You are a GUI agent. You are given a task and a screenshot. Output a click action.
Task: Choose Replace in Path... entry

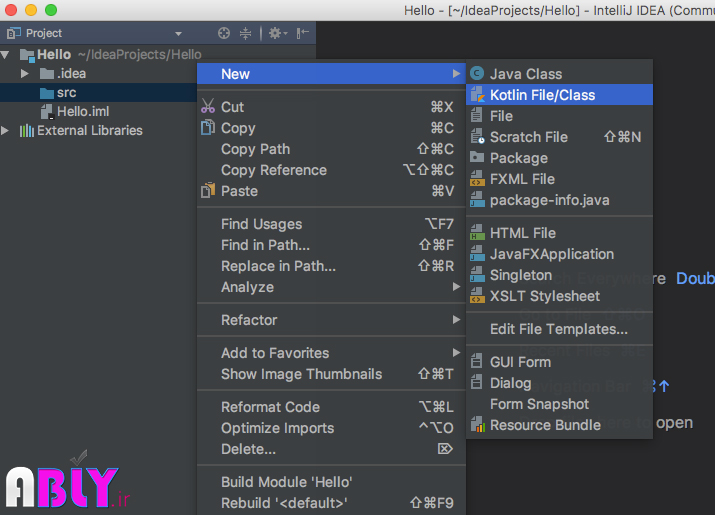[x=332, y=266]
